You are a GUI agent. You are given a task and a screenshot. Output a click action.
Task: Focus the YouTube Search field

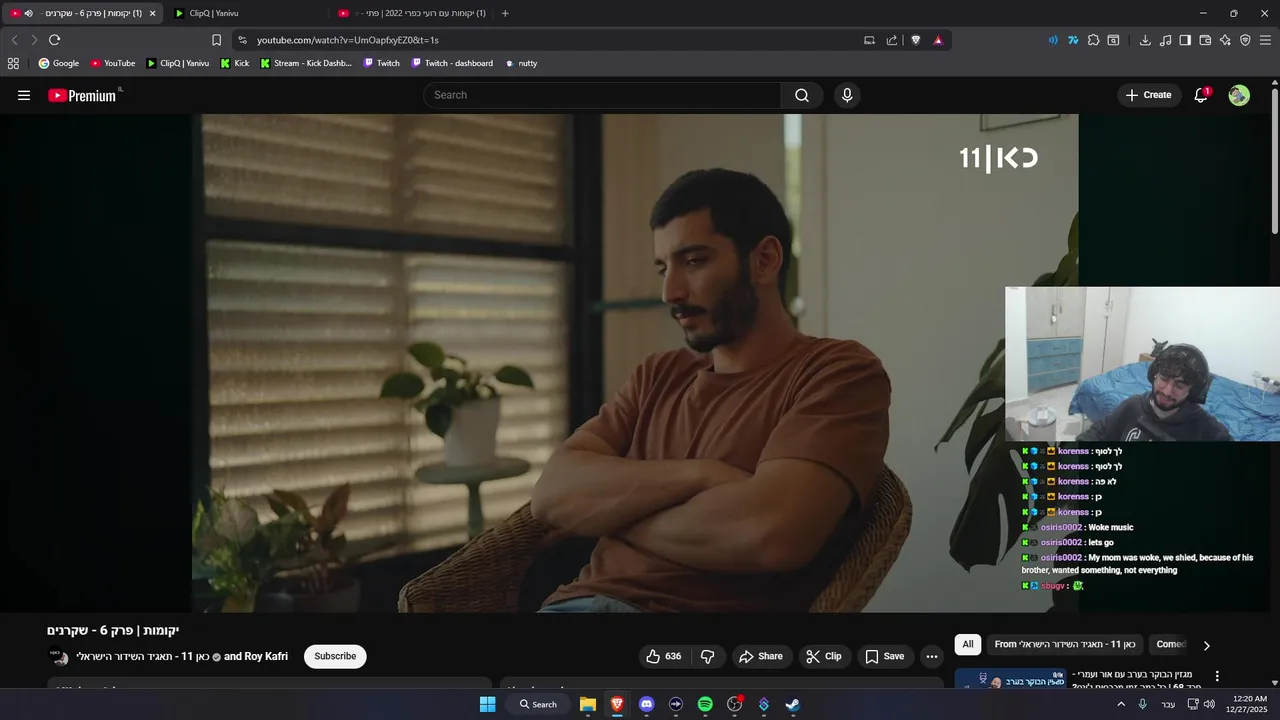[602, 95]
